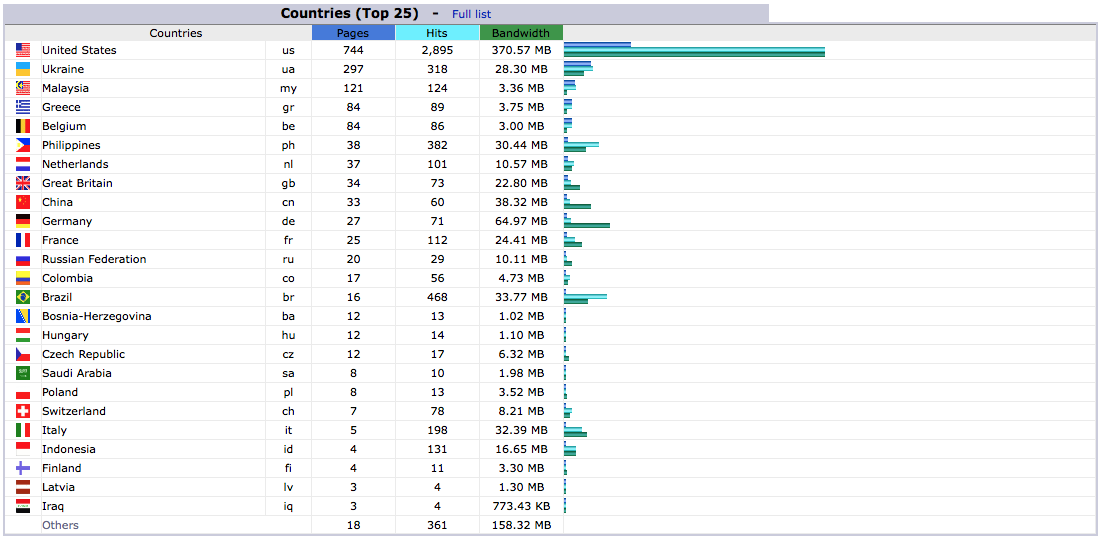Click the Ukraine flag icon
The height and width of the screenshot is (539, 1102).
[23, 69]
